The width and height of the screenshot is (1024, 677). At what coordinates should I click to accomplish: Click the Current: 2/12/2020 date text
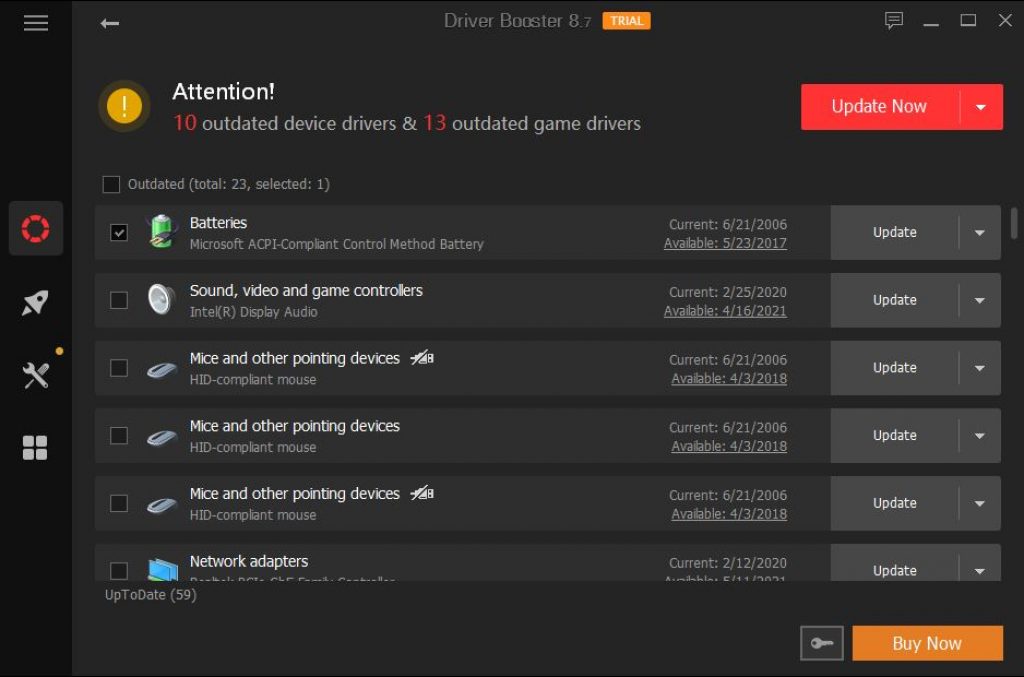pyautogui.click(x=728, y=563)
